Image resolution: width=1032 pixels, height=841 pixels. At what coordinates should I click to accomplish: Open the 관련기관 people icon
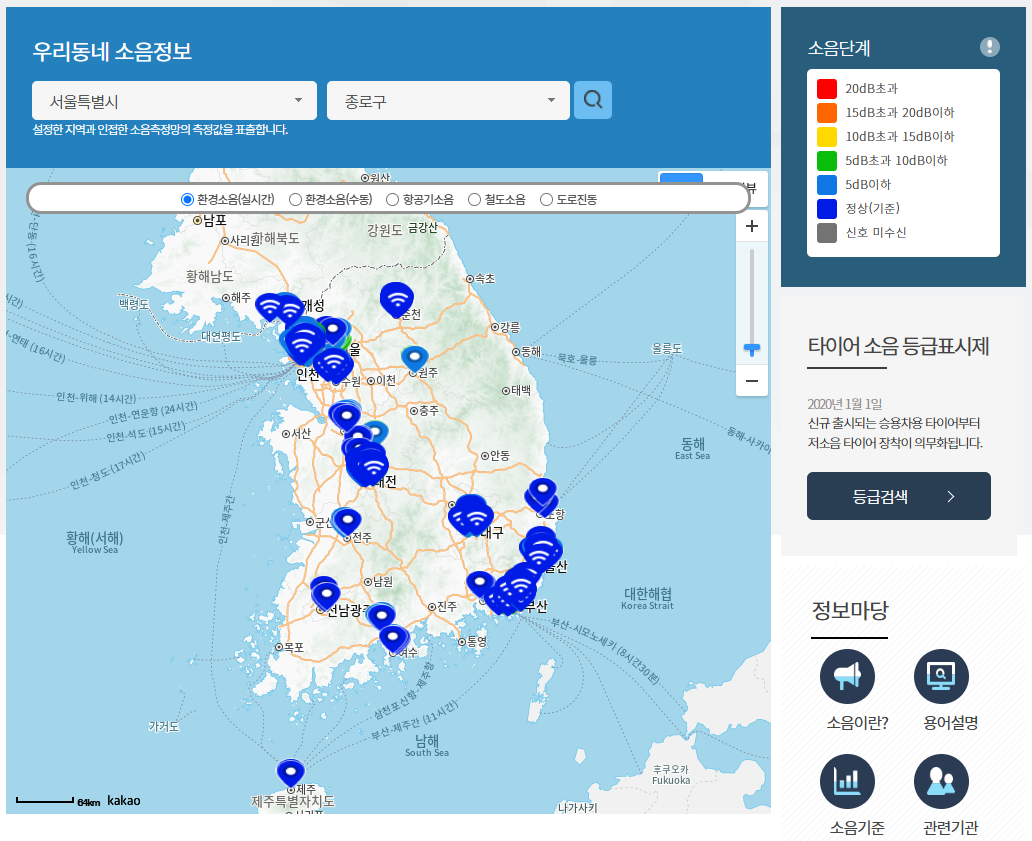coord(941,781)
